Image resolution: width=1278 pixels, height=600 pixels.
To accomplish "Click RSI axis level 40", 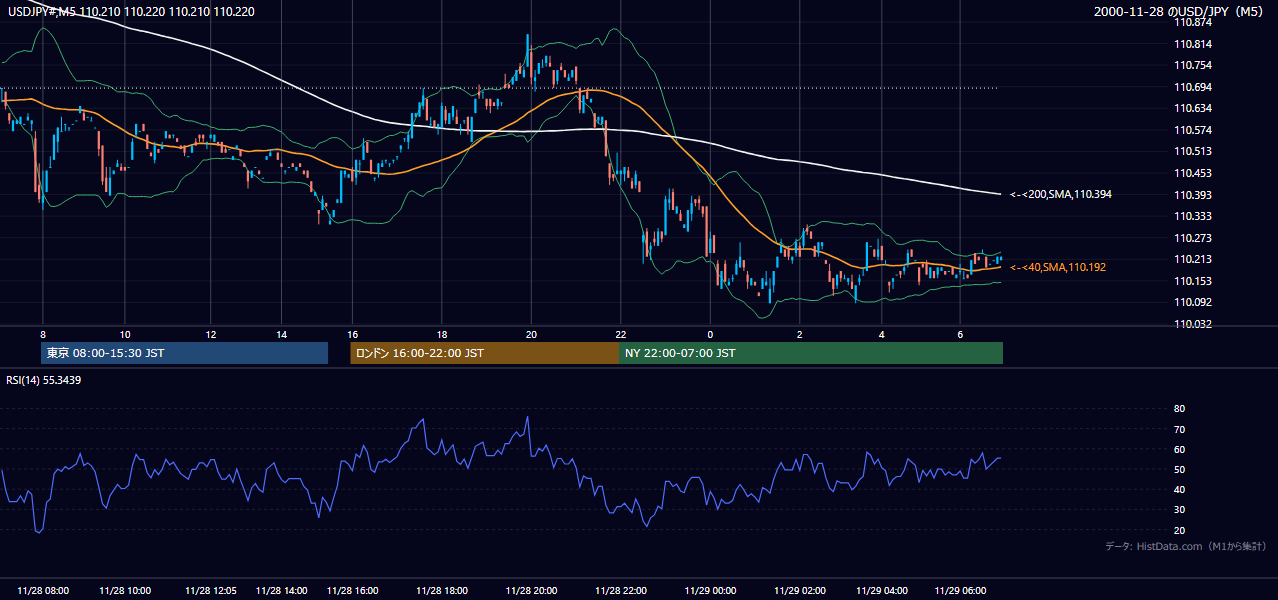I will (x=1179, y=489).
